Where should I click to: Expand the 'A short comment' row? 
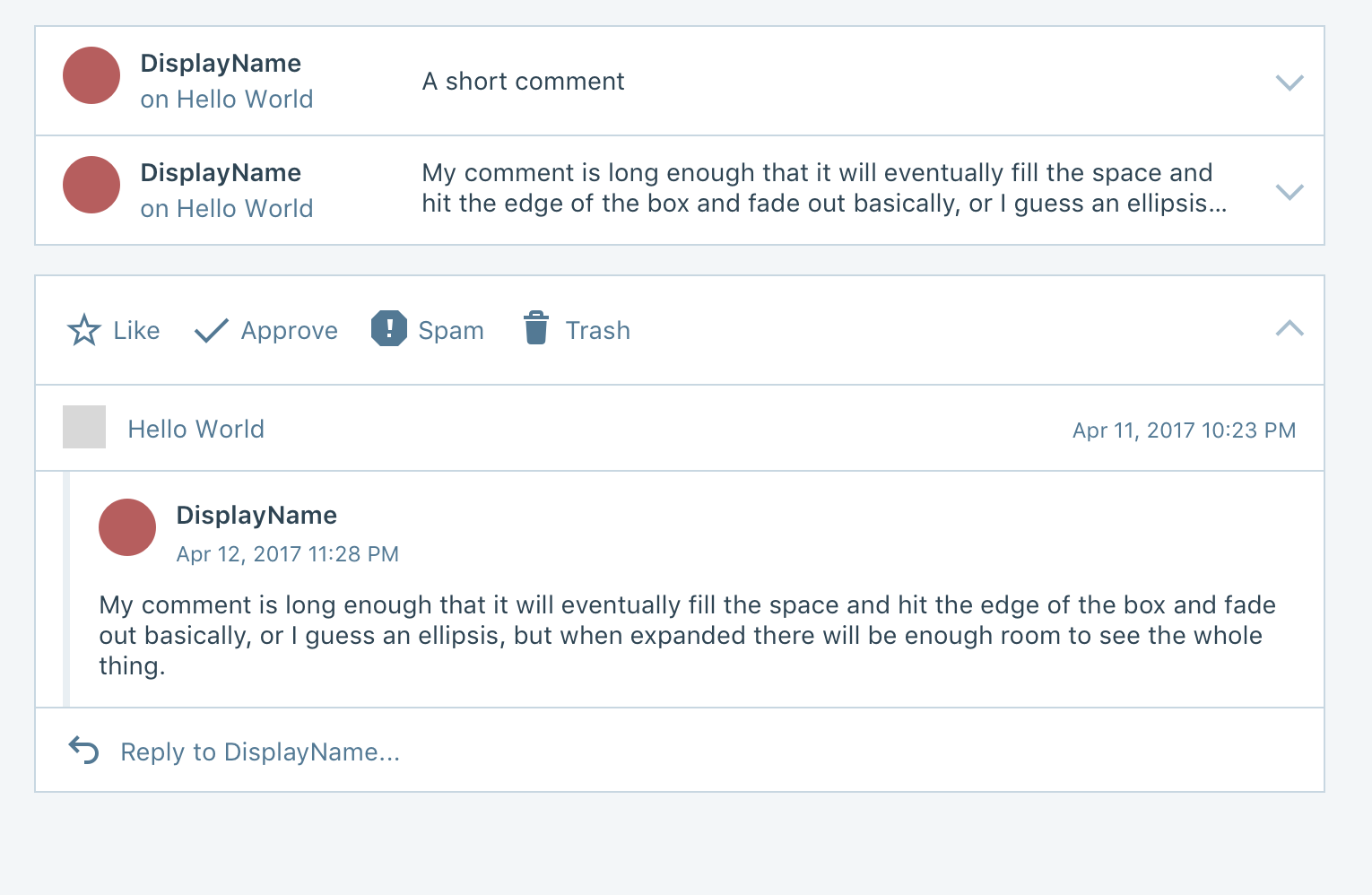1290,83
